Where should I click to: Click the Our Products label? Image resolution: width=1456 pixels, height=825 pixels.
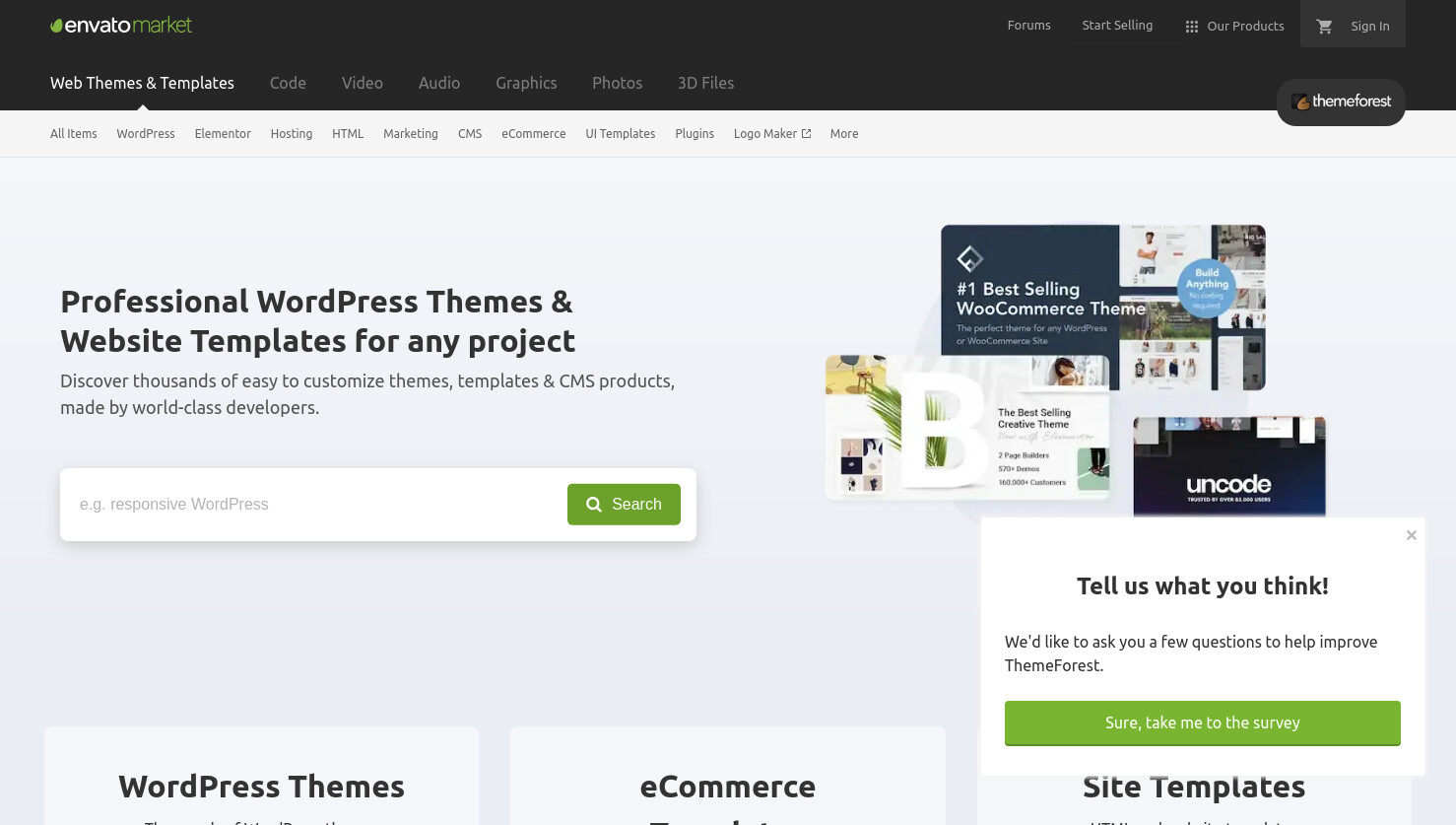coord(1245,27)
